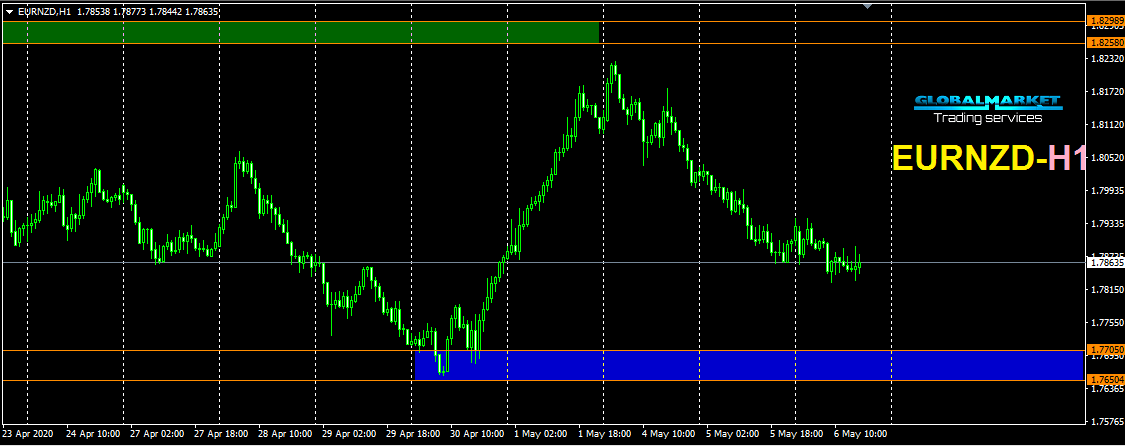Click the 5 May 18:00 time label

pos(797,434)
